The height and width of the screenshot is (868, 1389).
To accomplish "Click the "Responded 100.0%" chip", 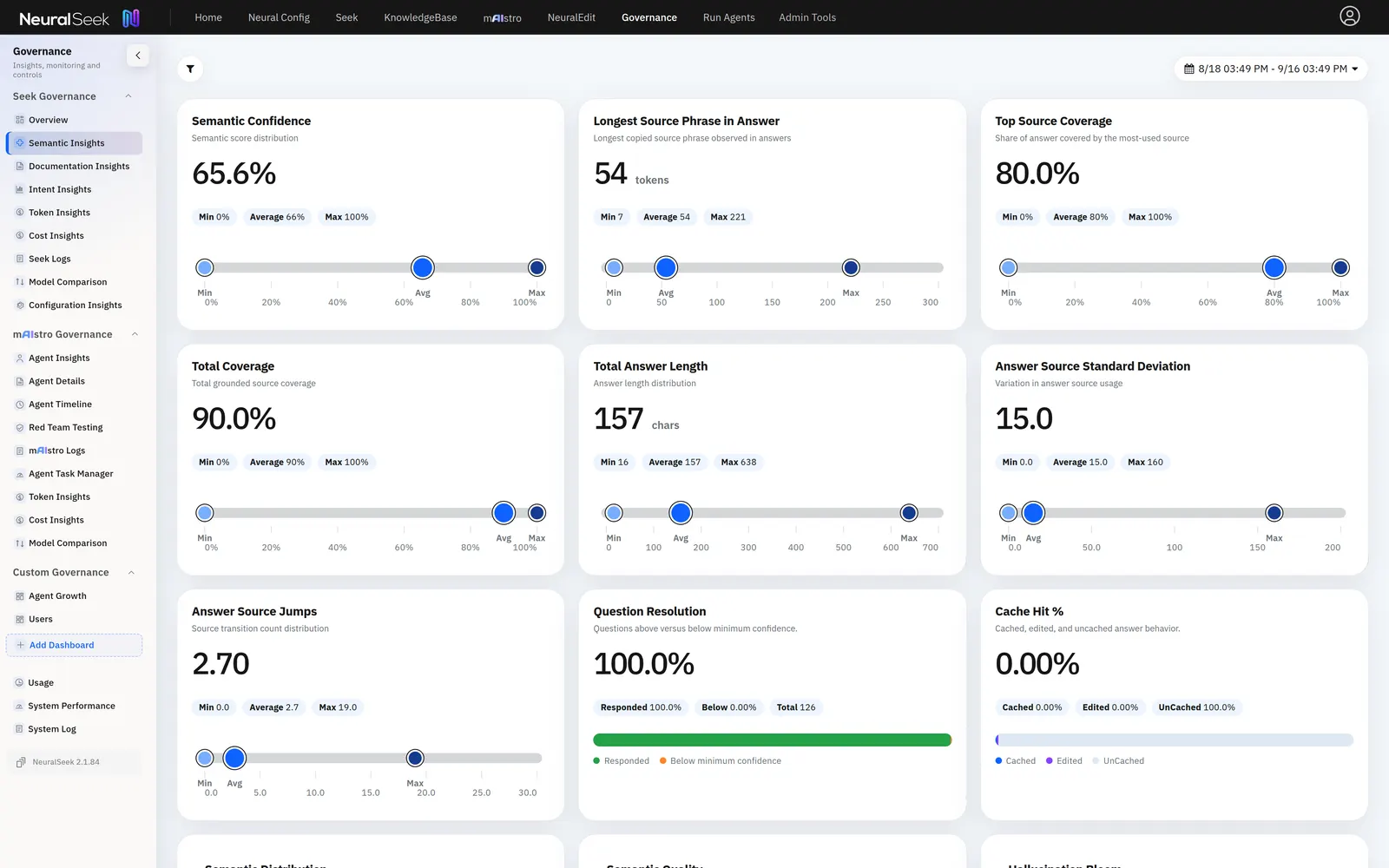I will (641, 707).
